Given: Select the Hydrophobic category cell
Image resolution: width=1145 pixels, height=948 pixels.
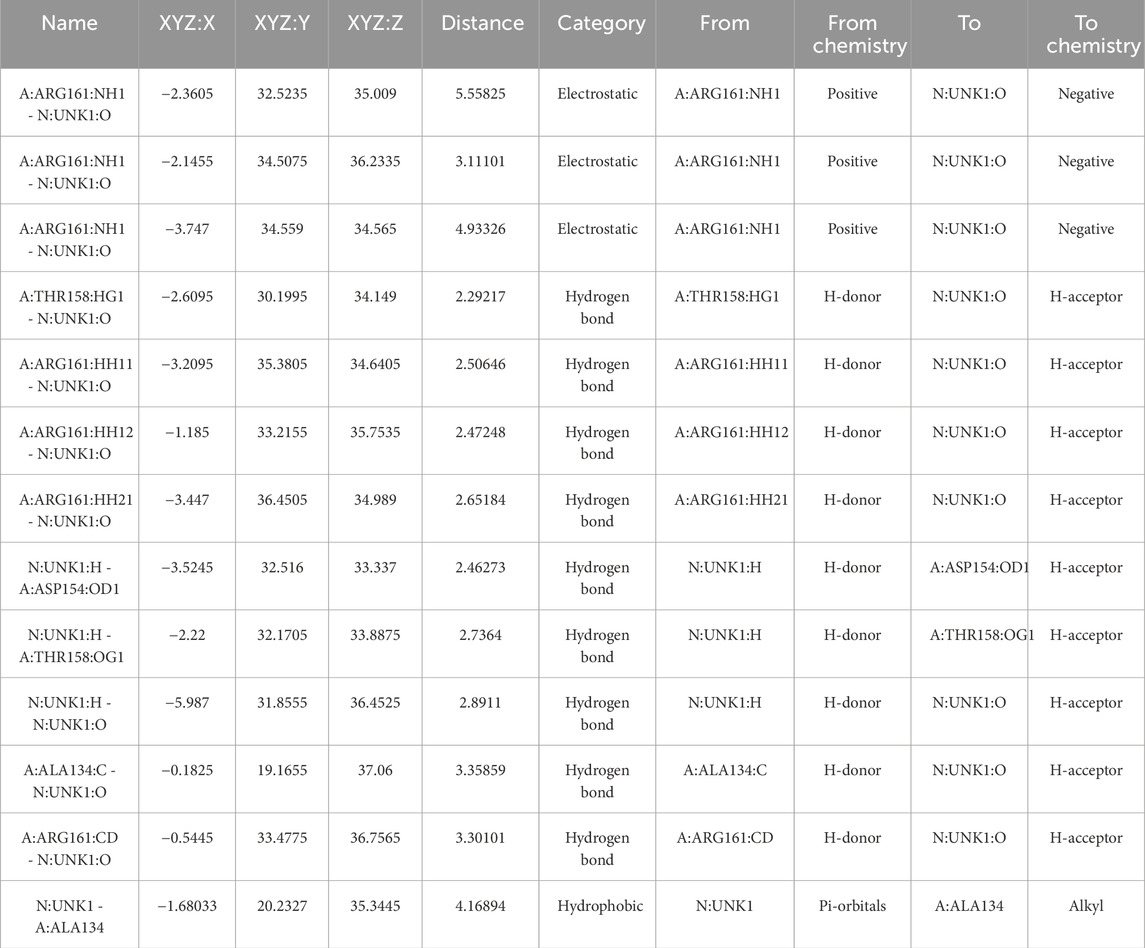Looking at the screenshot, I should [597, 906].
